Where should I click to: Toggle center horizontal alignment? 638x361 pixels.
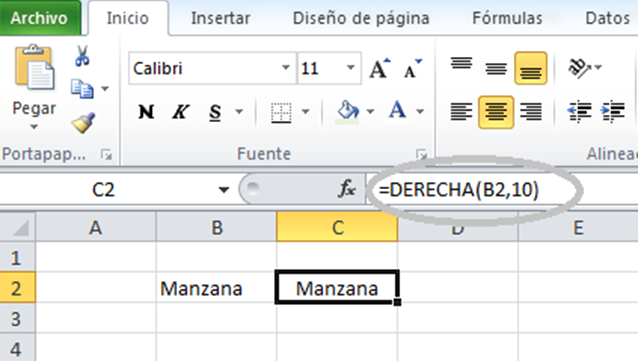click(x=496, y=112)
